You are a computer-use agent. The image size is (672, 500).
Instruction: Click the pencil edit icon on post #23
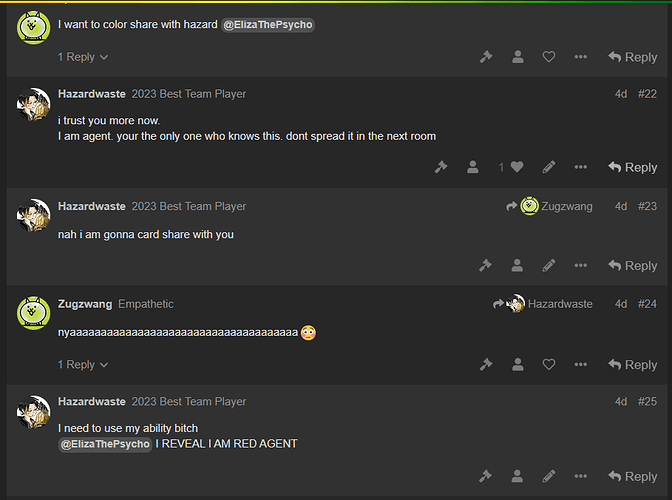(549, 265)
